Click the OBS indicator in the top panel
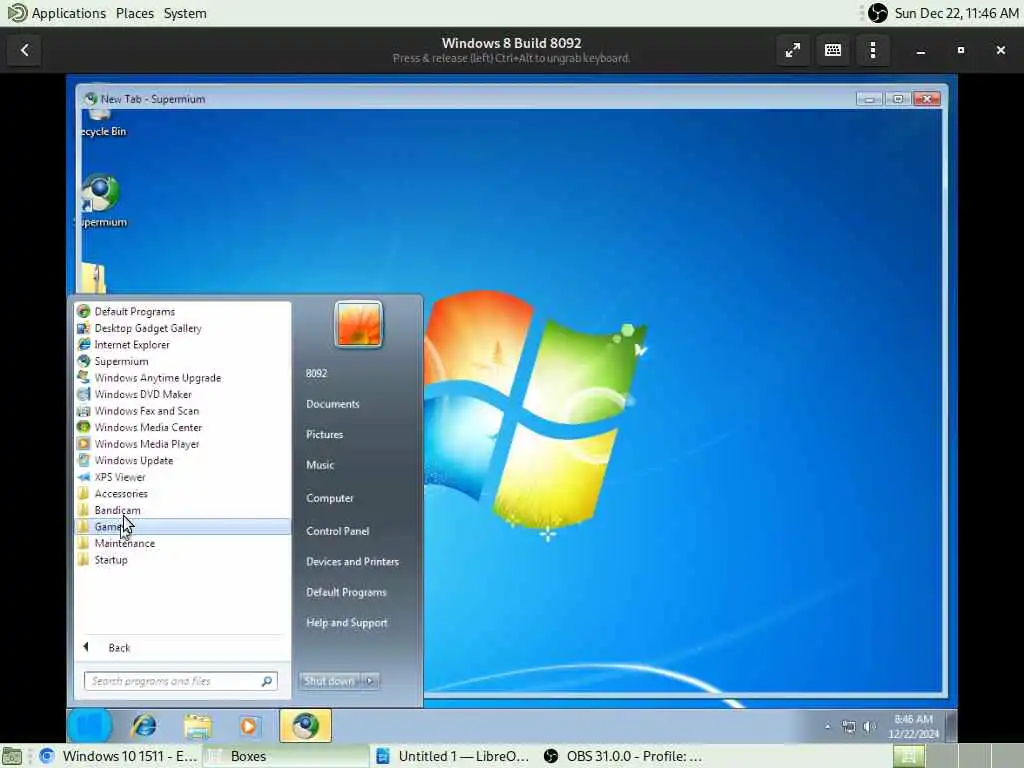Viewport: 1024px width, 768px height. coord(877,13)
